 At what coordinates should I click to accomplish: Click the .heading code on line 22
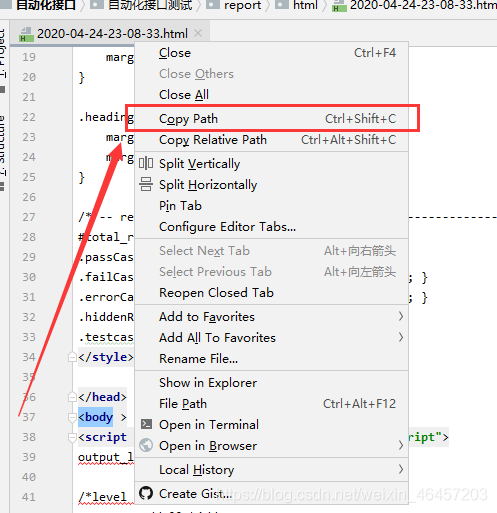106,117
